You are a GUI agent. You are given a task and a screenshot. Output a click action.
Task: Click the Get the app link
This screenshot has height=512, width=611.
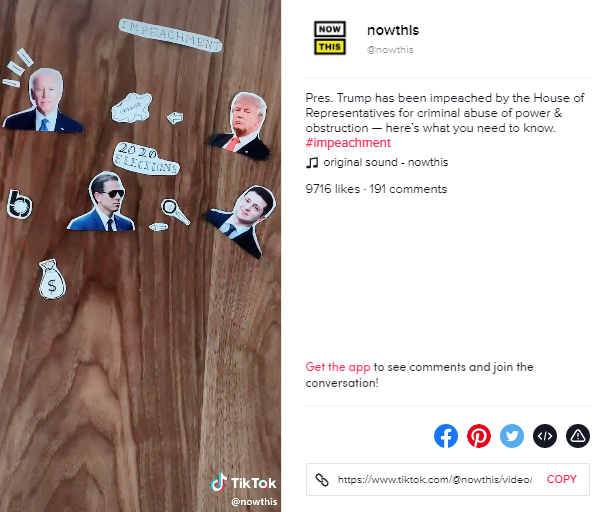click(x=338, y=367)
